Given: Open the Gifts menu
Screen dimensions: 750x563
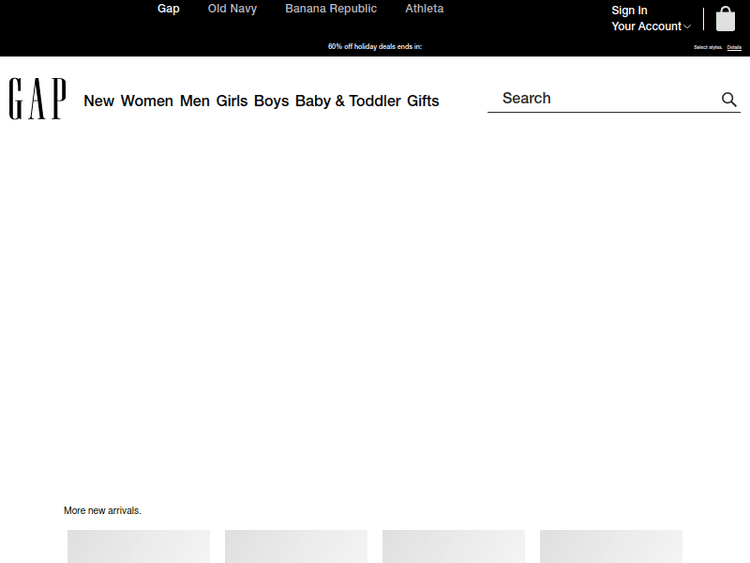Looking at the screenshot, I should [x=423, y=101].
